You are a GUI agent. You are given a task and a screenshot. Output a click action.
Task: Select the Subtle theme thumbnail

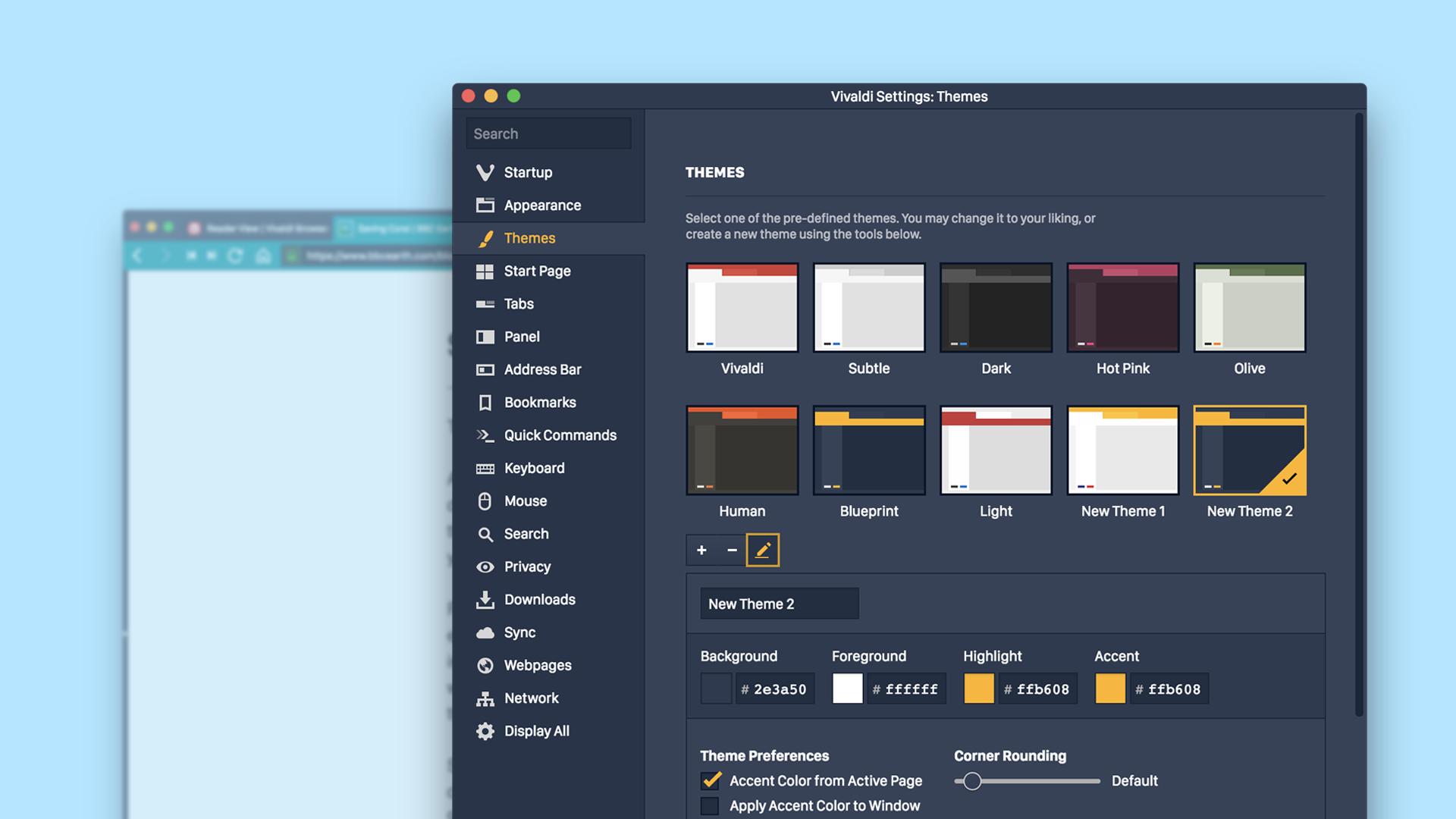[869, 307]
